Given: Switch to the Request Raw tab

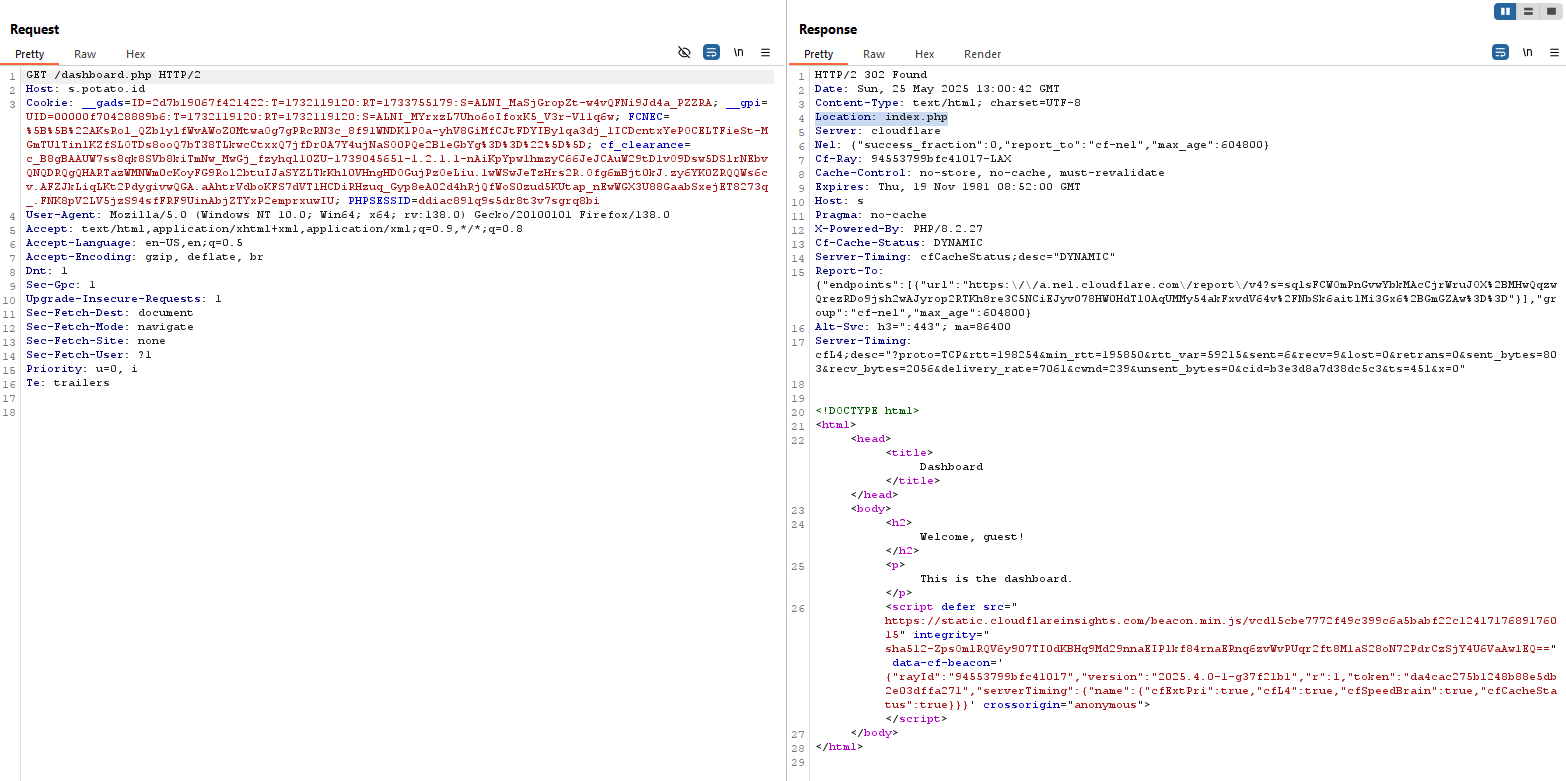Looking at the screenshot, I should coord(85,54).
